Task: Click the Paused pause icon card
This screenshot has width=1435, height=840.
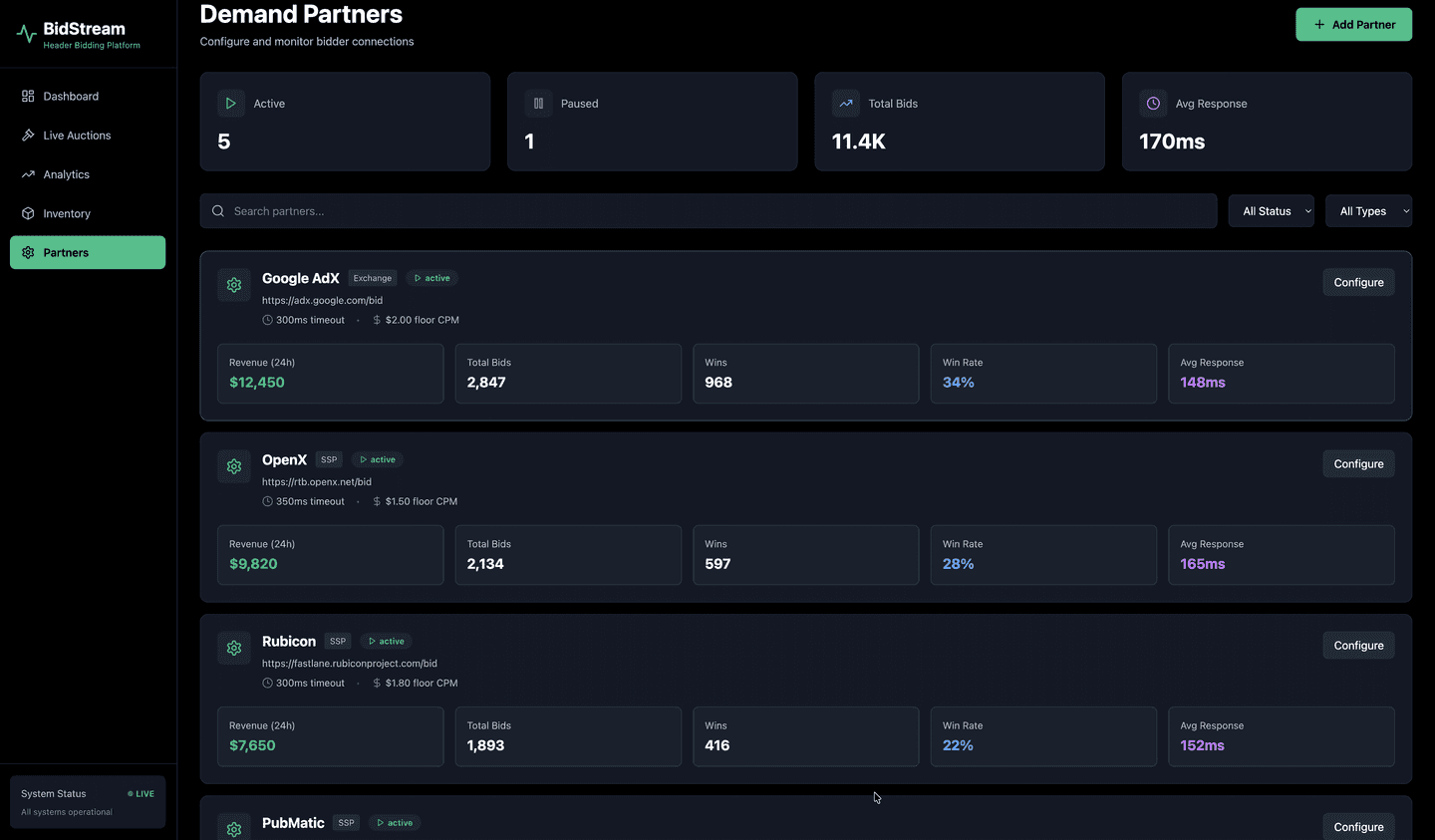Action: click(538, 103)
